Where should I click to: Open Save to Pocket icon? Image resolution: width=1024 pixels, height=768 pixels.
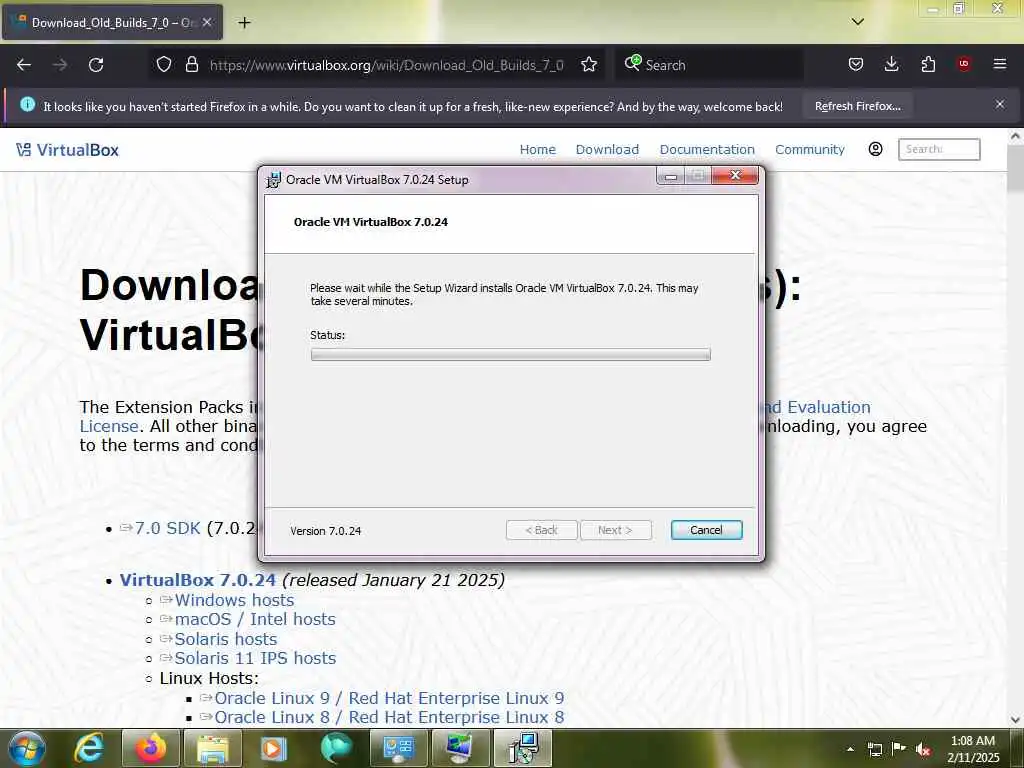point(856,64)
